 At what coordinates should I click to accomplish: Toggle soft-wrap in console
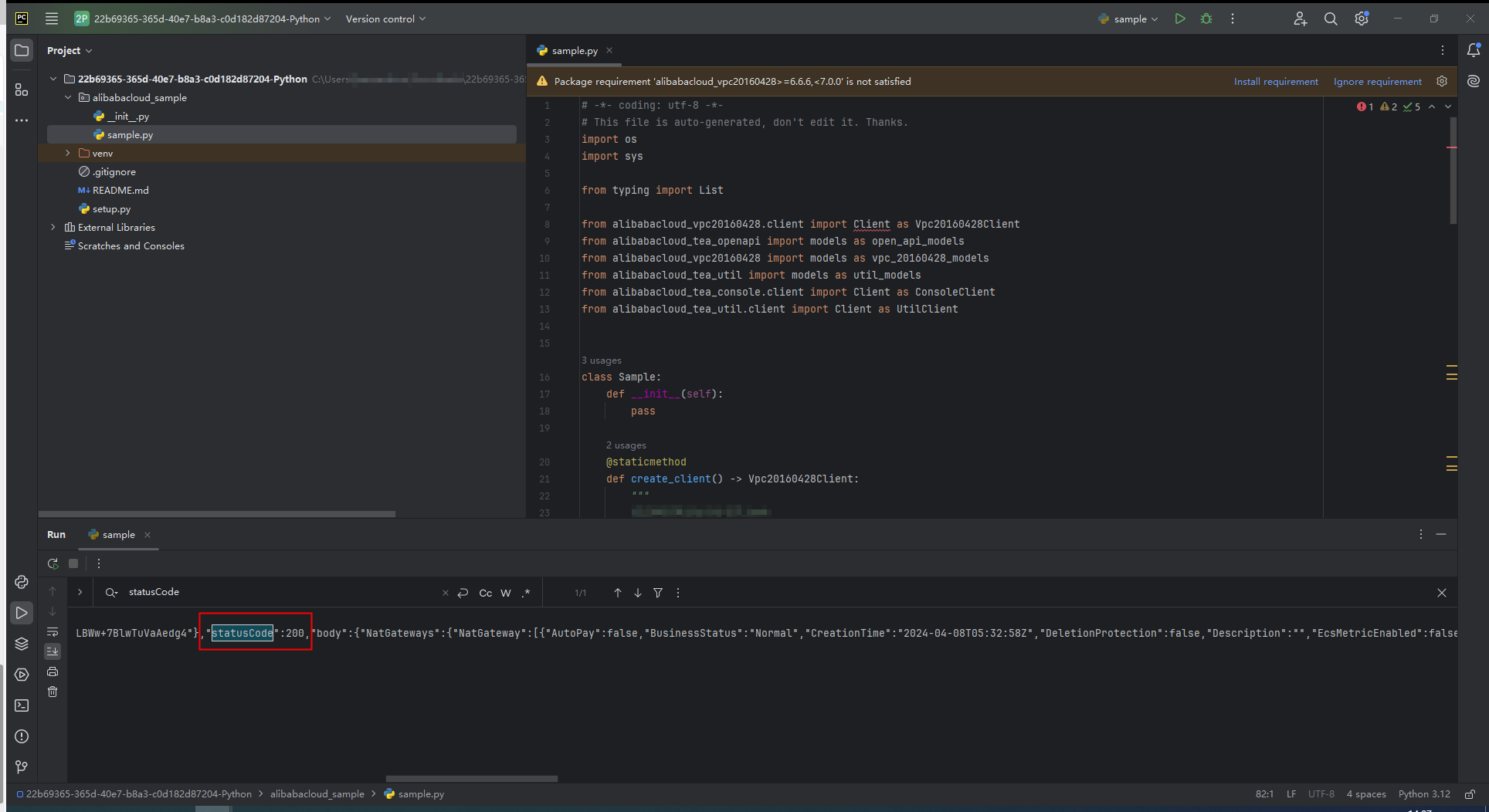click(x=53, y=631)
